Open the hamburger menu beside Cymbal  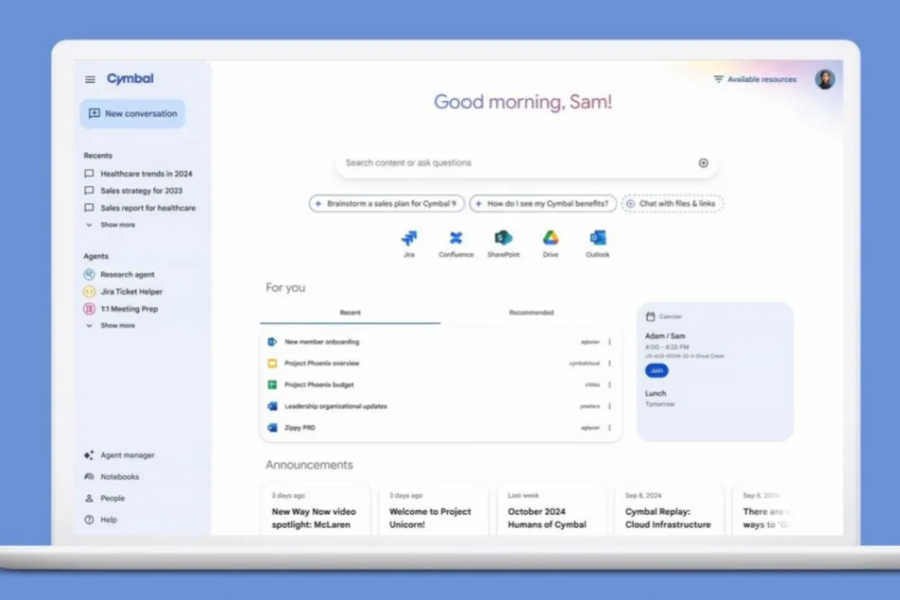pyautogui.click(x=90, y=79)
